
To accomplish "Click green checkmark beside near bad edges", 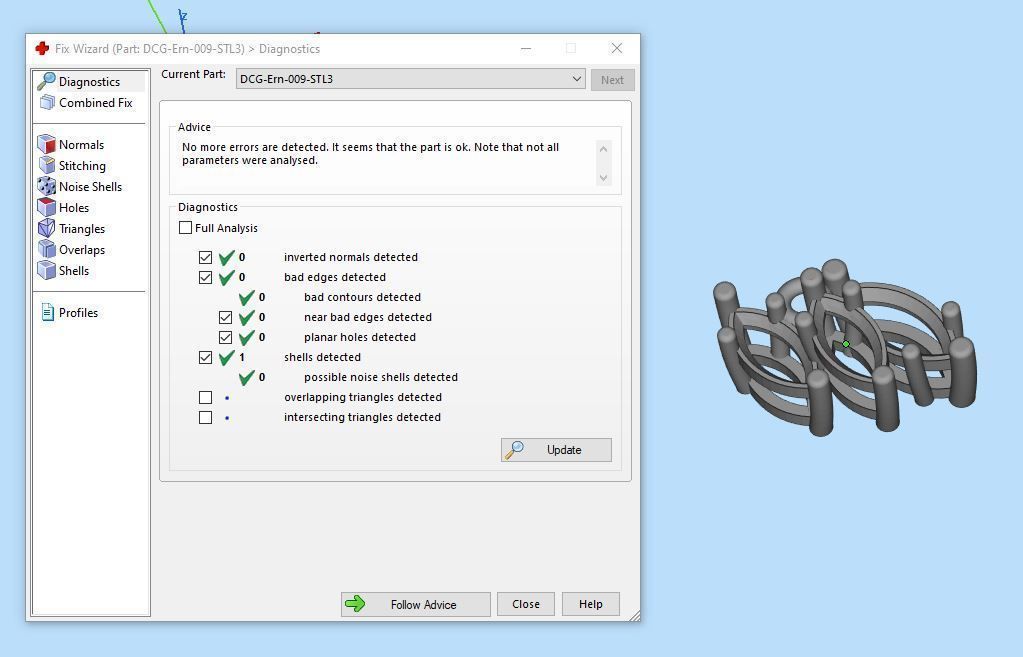I will [x=247, y=318].
